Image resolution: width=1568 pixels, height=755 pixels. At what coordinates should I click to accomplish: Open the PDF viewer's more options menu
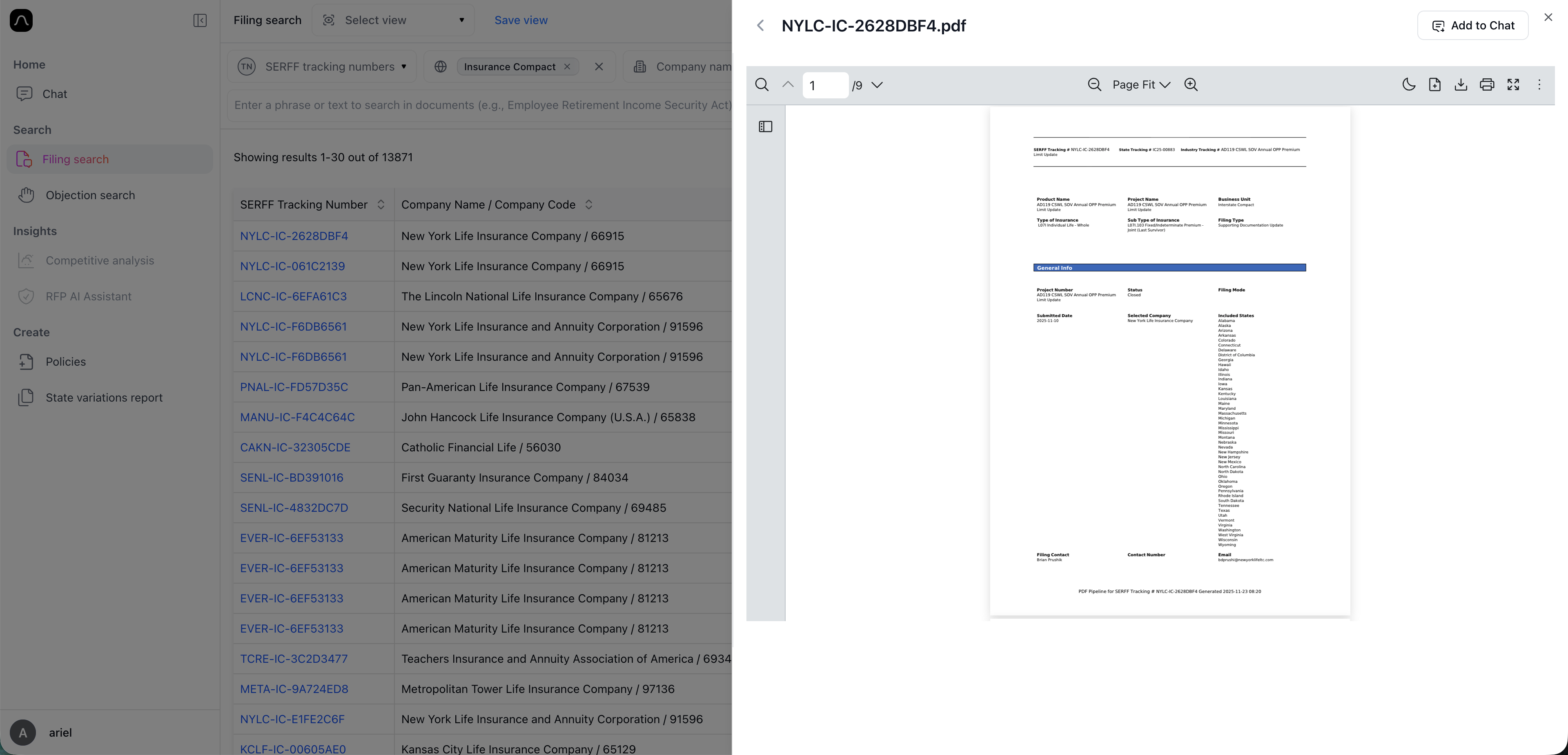[x=1539, y=84]
